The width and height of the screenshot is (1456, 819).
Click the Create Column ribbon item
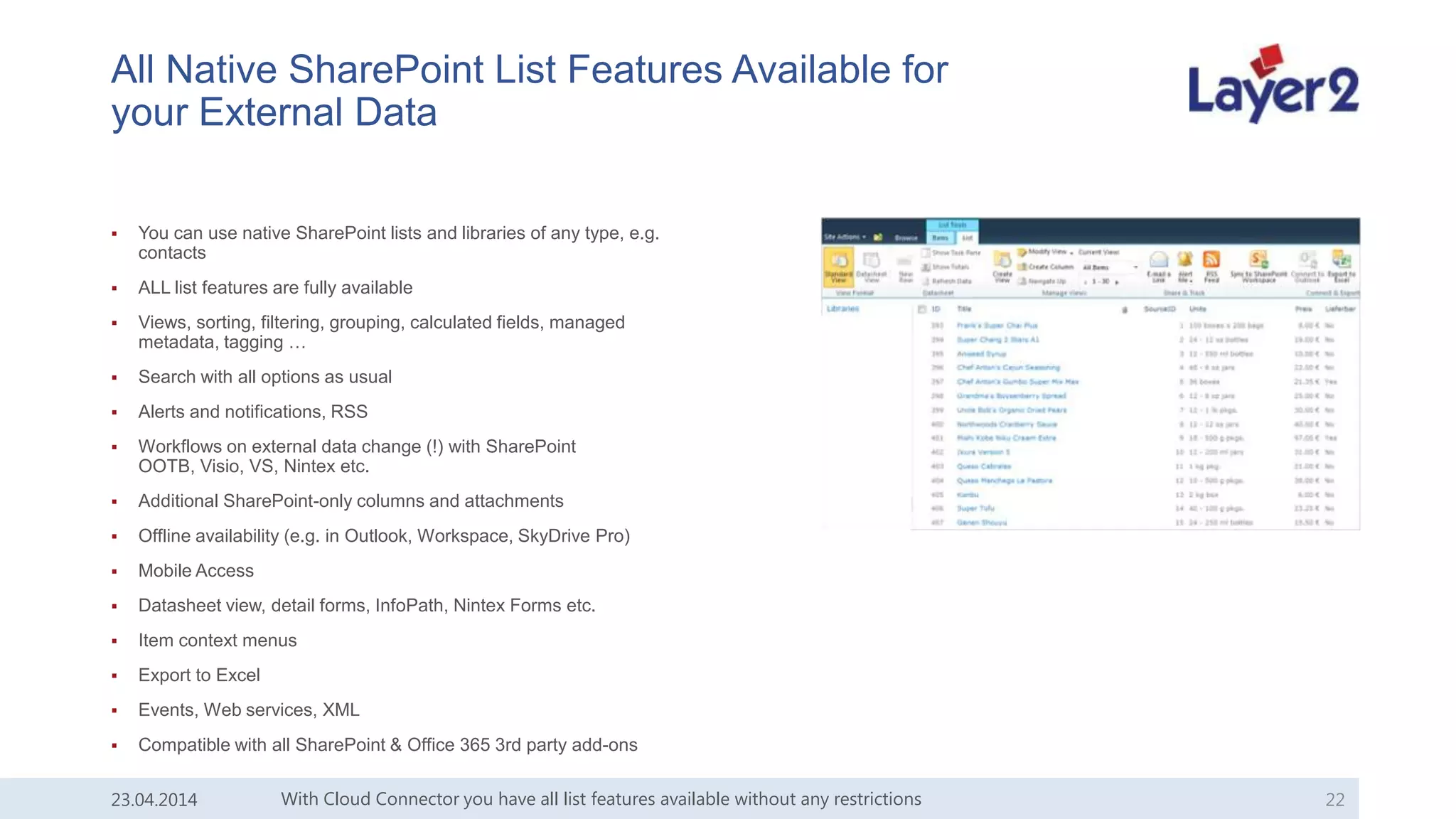click(1046, 267)
